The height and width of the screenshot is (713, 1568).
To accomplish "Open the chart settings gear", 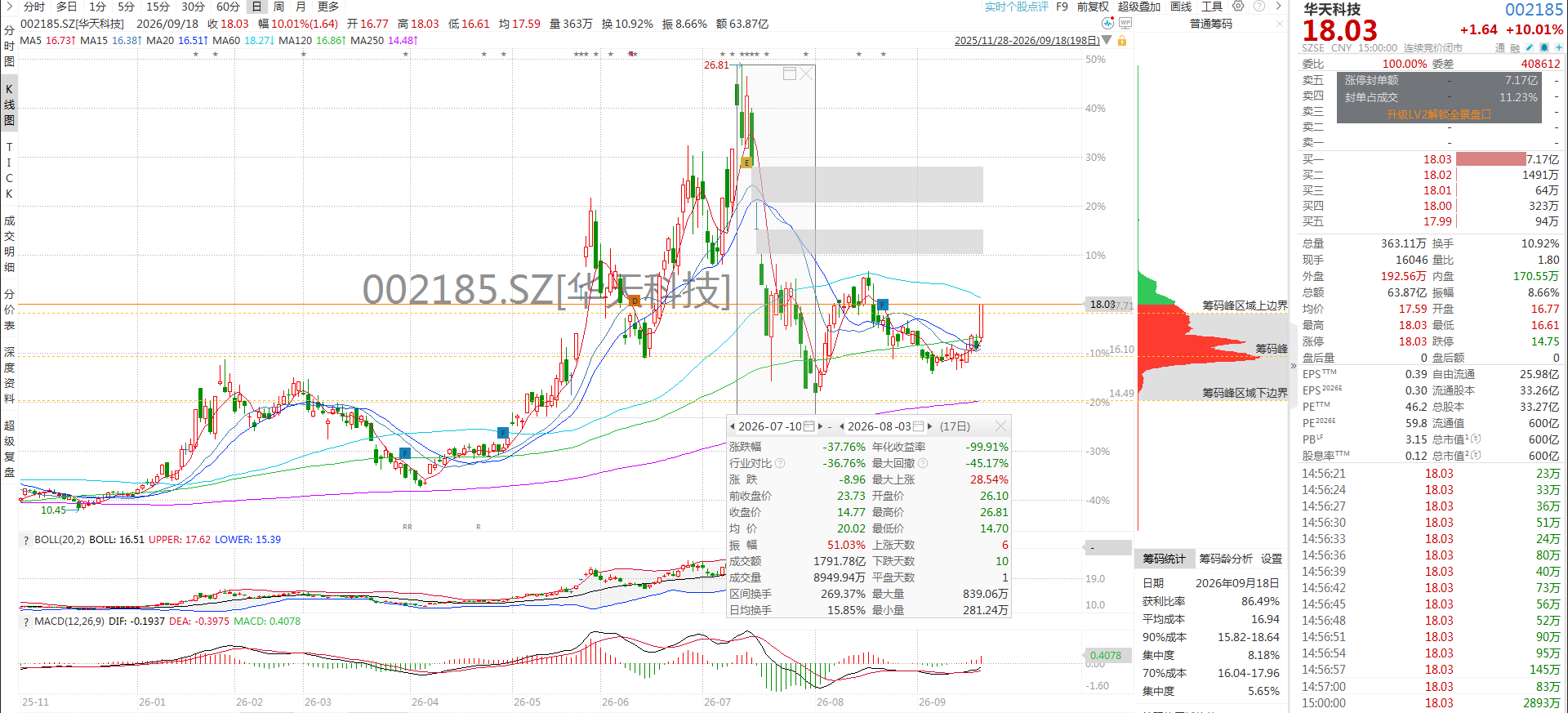I will [1238, 6].
